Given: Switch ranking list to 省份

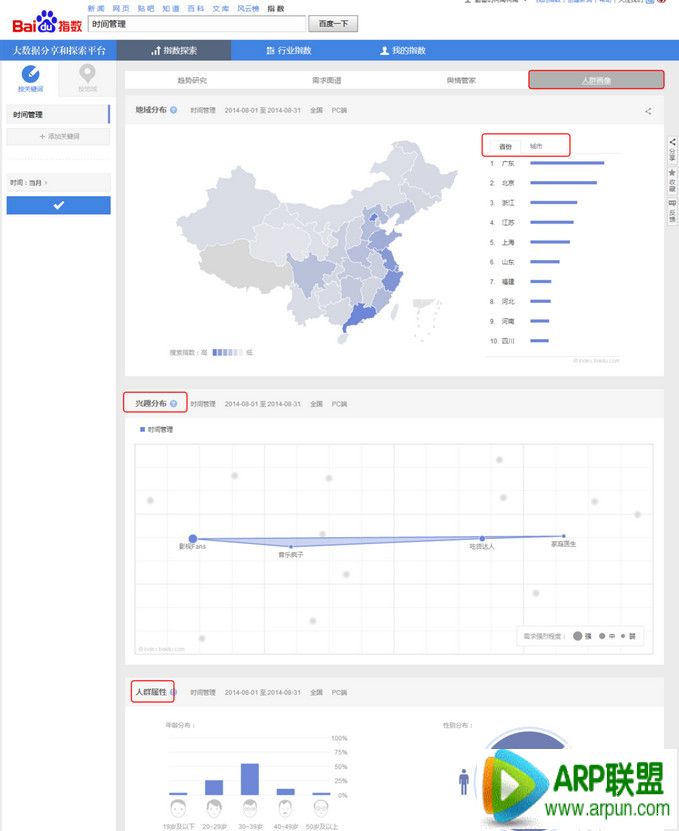Looking at the screenshot, I should [x=504, y=146].
